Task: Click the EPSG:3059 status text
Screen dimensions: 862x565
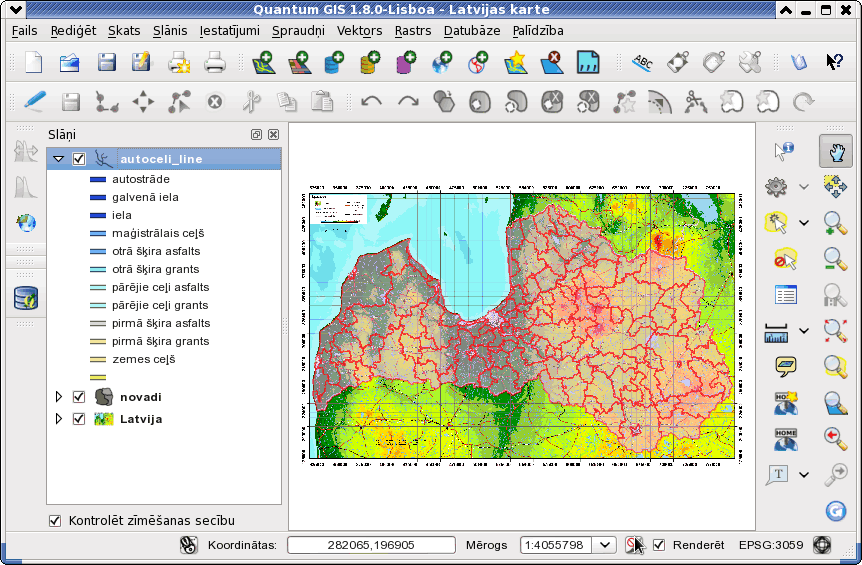Action: (771, 545)
